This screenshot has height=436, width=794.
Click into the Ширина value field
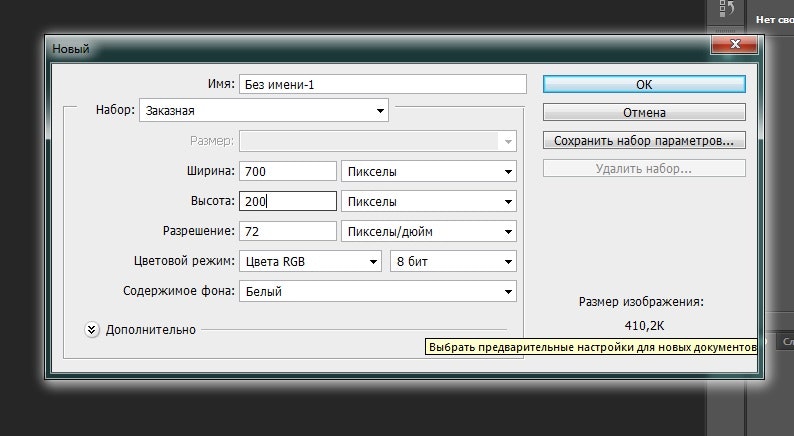(x=288, y=171)
